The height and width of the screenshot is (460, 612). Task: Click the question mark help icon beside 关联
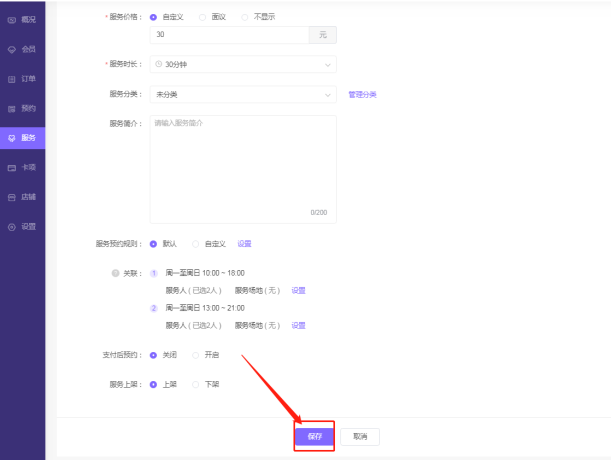click(115, 273)
